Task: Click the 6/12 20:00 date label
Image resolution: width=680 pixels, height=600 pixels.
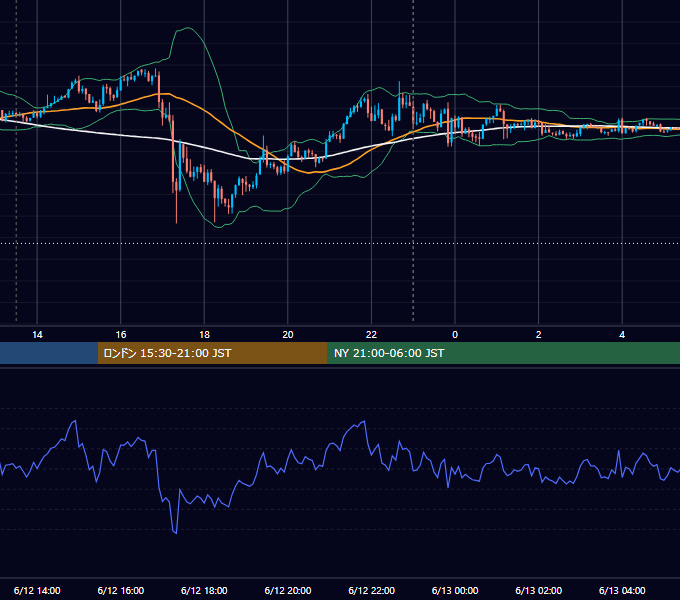Action: pyautogui.click(x=288, y=590)
